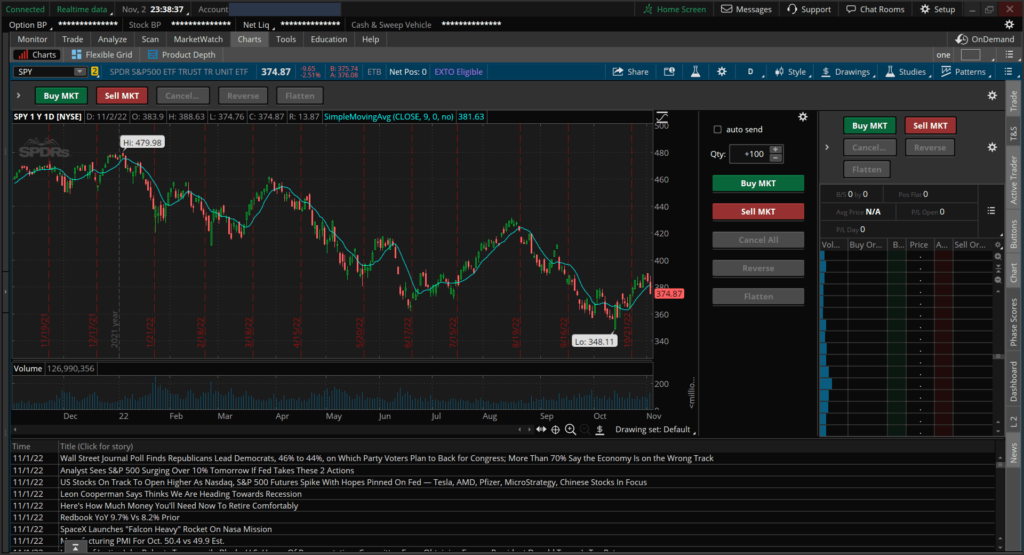Open the Education tab
The height and width of the screenshot is (555, 1024).
point(328,39)
